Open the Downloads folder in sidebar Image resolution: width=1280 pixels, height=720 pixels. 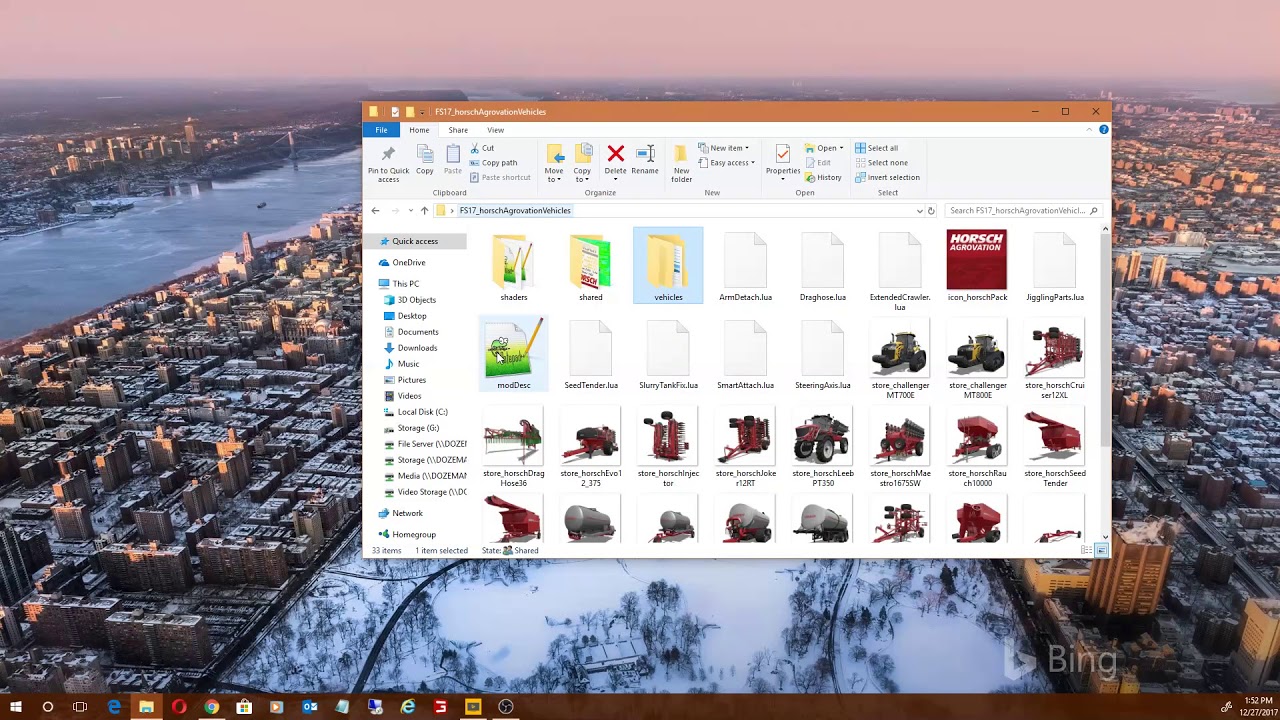tap(417, 348)
